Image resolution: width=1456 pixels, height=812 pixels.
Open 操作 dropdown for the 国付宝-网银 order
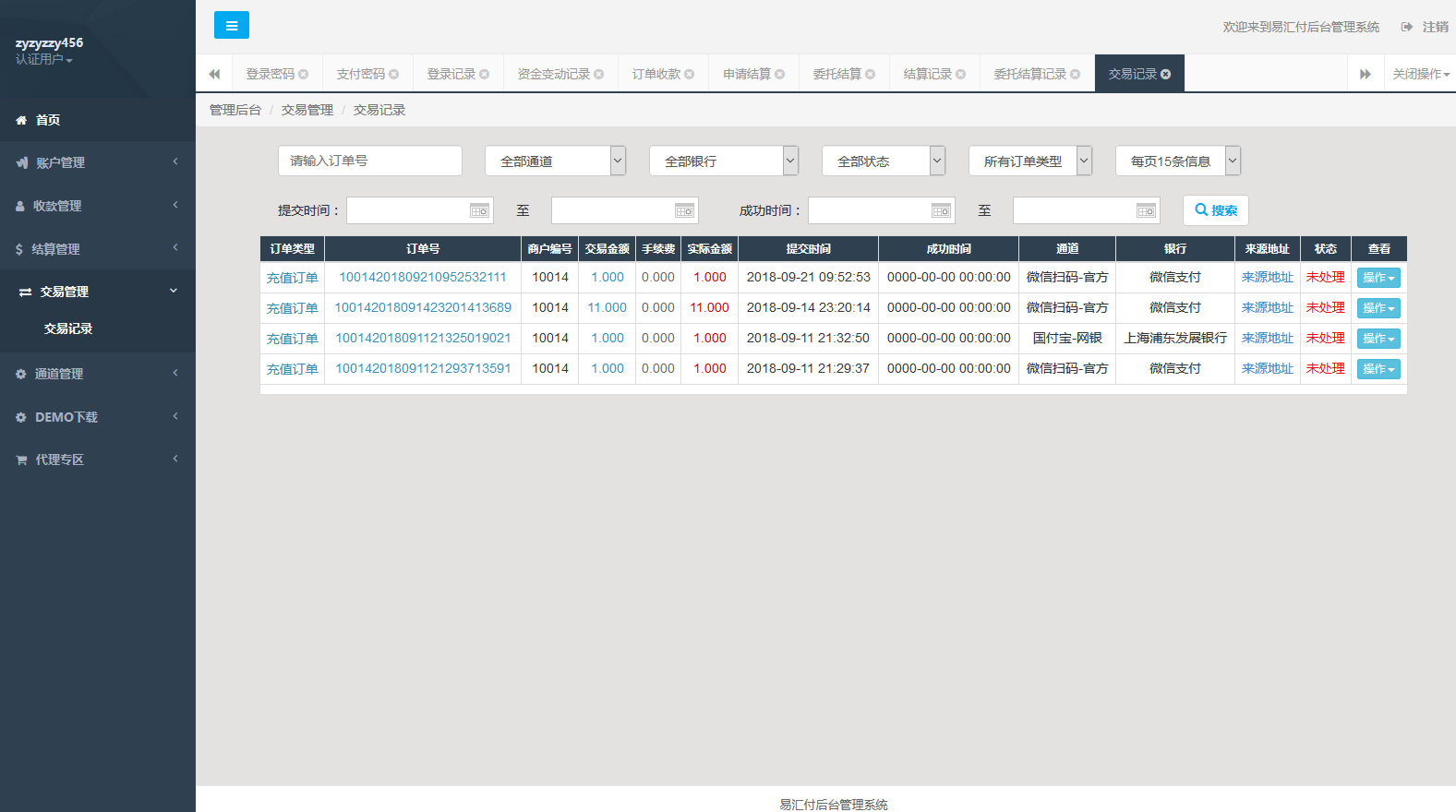(1378, 339)
